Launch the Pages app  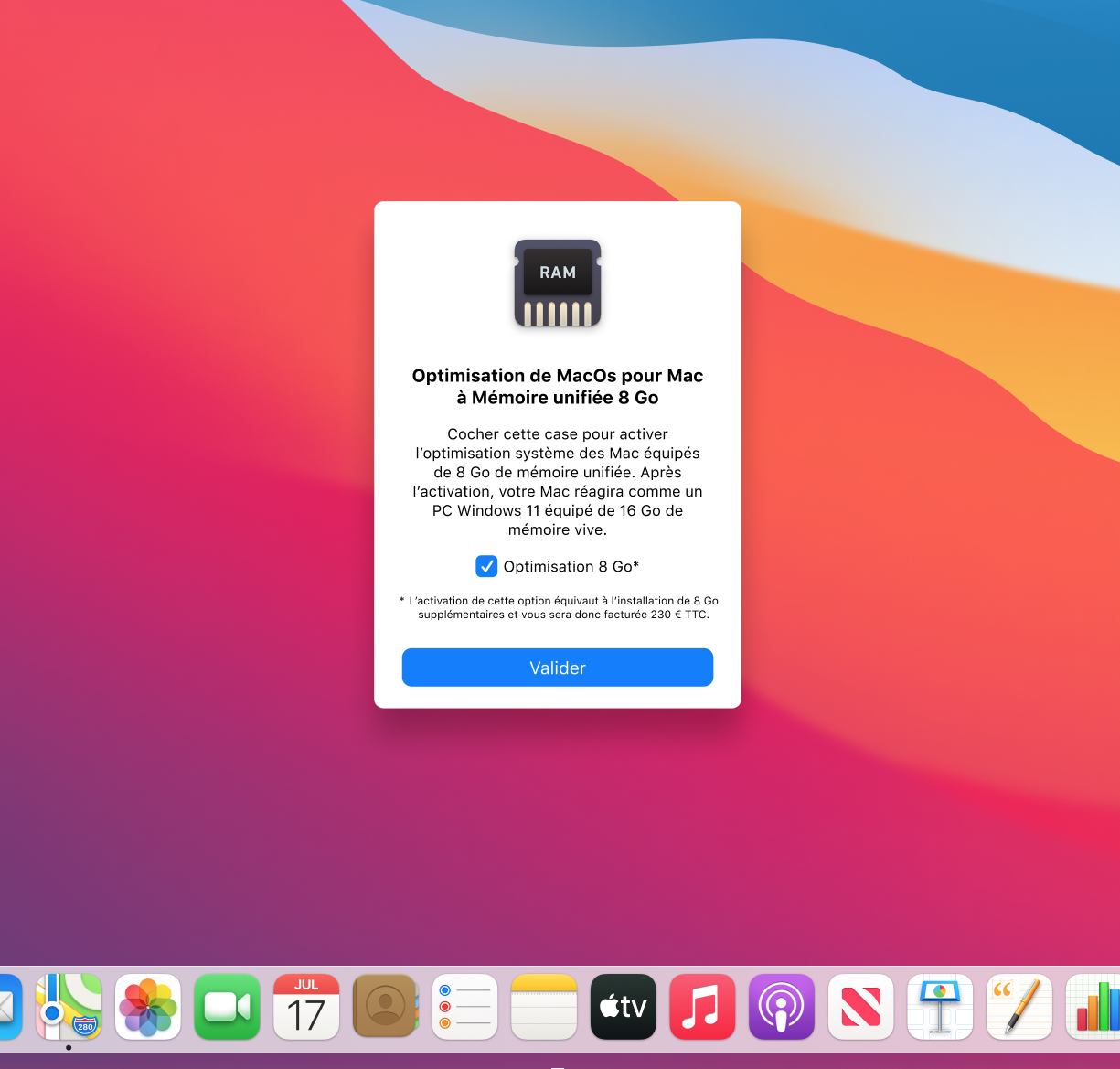1019,1007
